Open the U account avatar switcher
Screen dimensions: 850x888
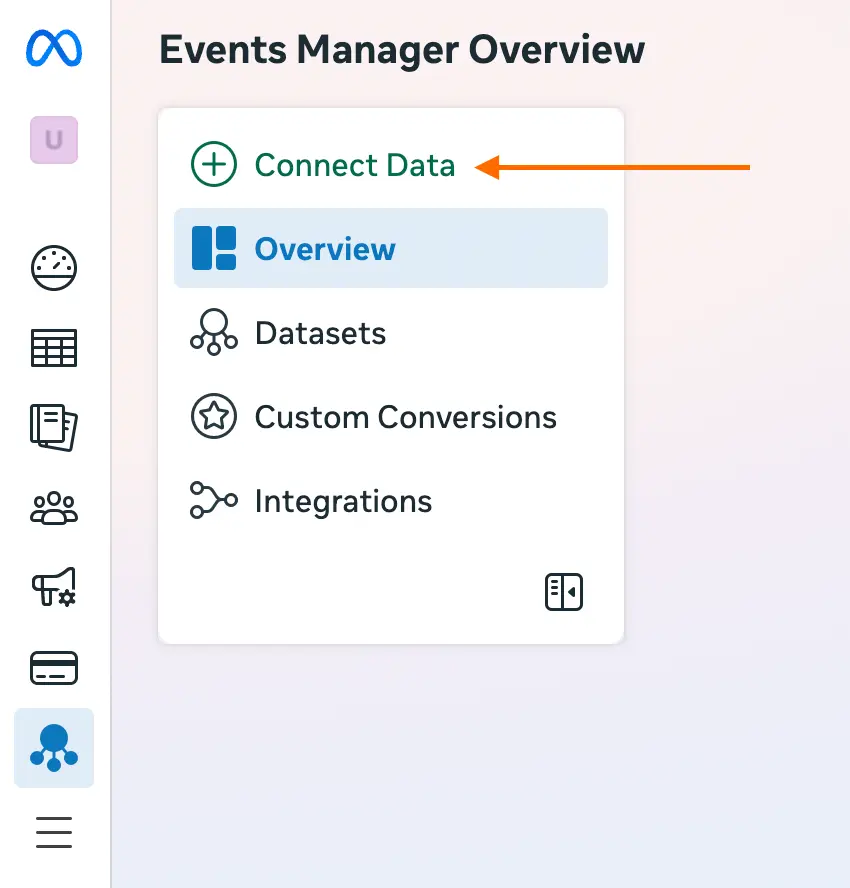[x=53, y=140]
